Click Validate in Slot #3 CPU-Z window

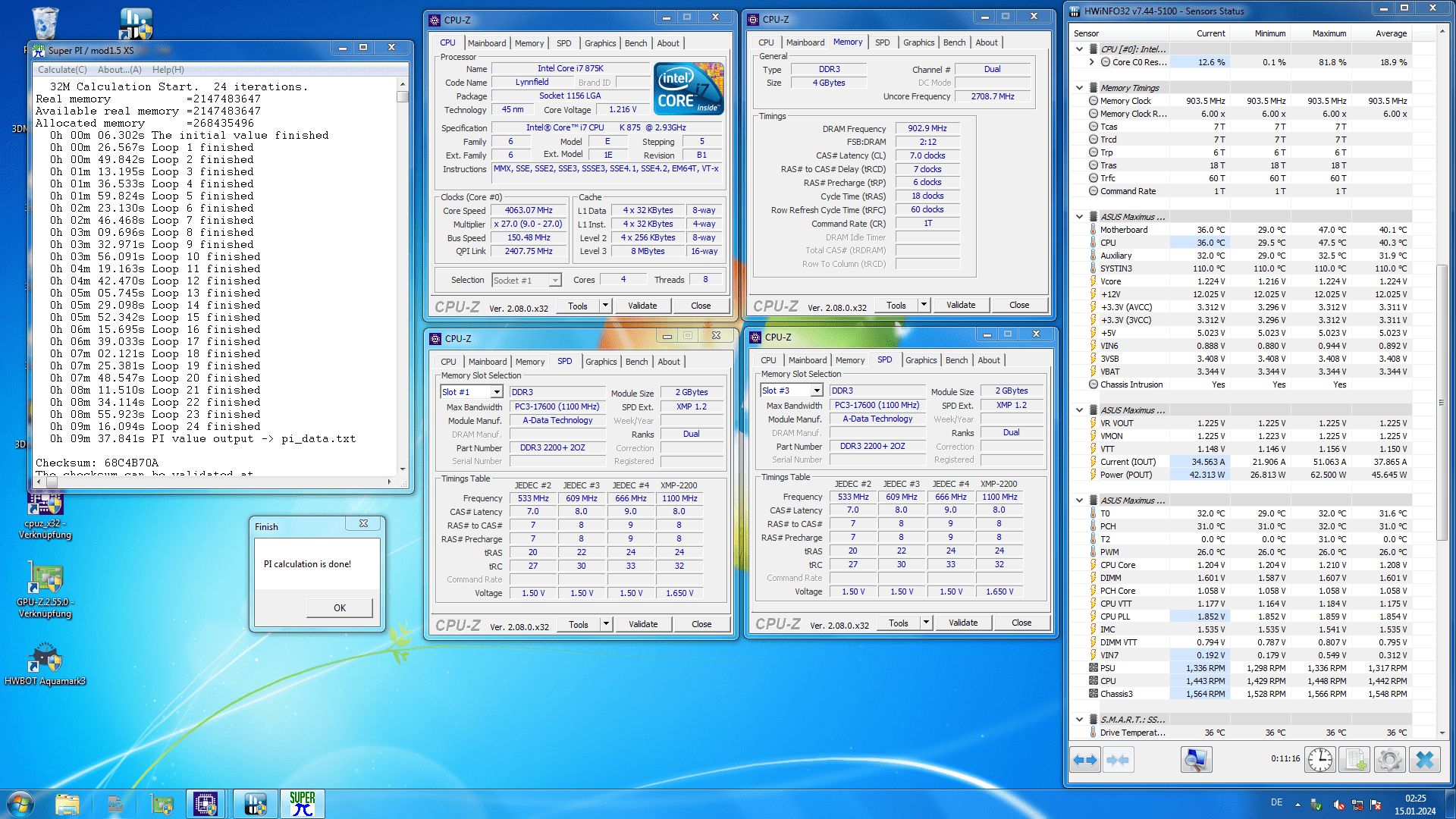click(963, 623)
